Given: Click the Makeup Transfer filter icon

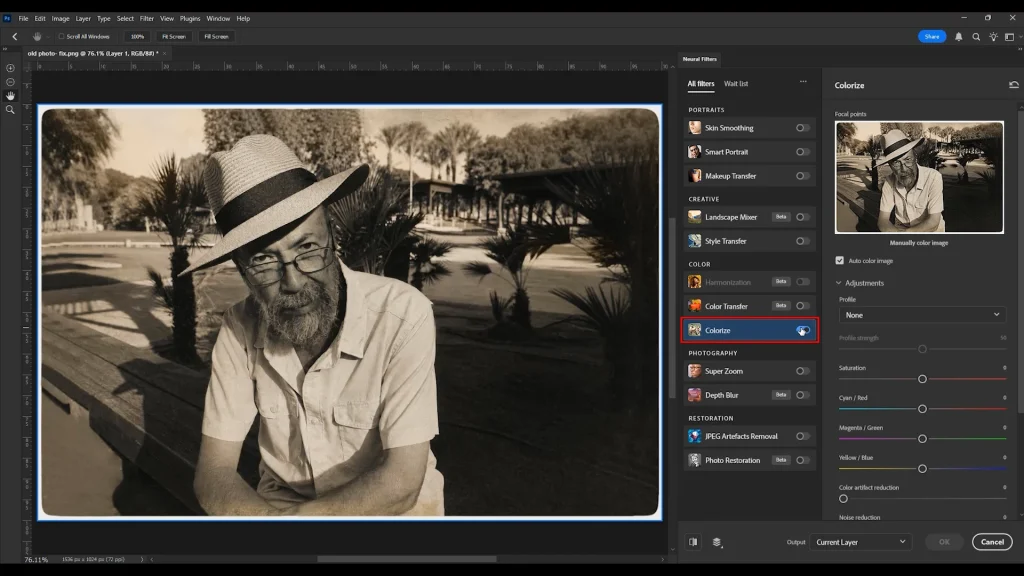Looking at the screenshot, I should pyautogui.click(x=694, y=176).
